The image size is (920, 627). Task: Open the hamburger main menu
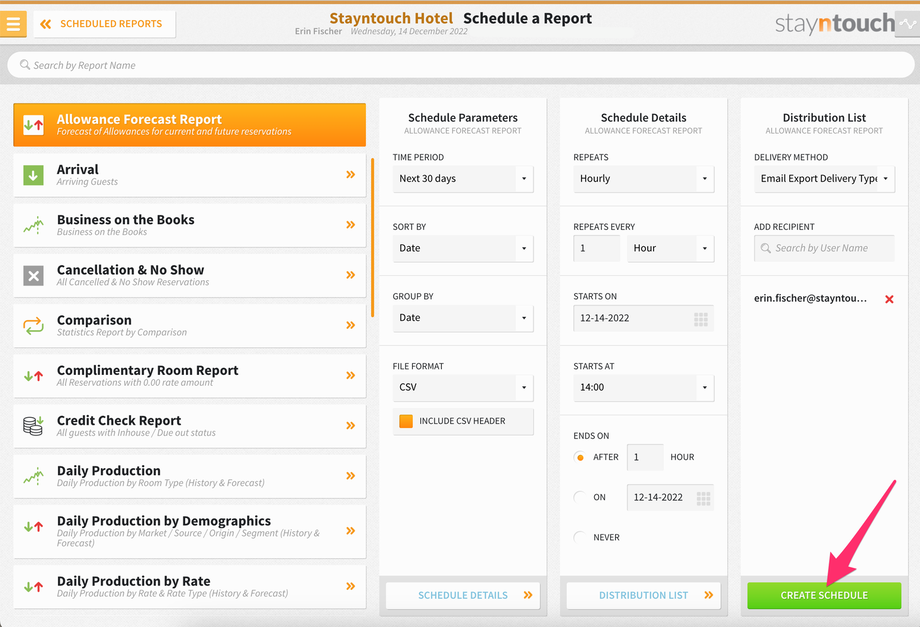click(13, 24)
